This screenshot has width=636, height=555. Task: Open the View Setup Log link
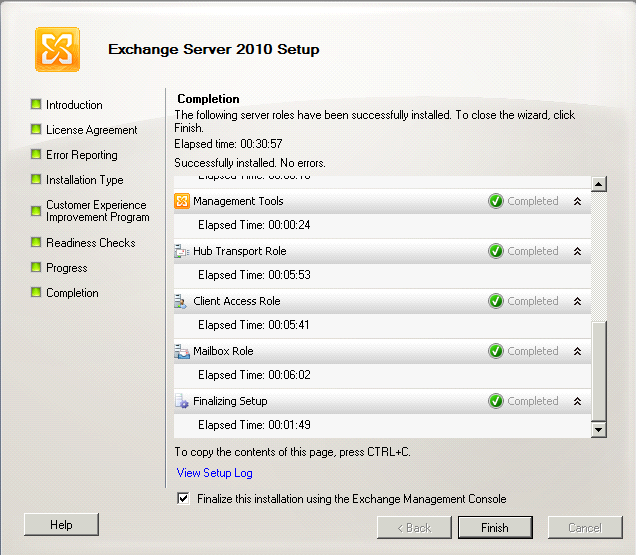pos(215,473)
